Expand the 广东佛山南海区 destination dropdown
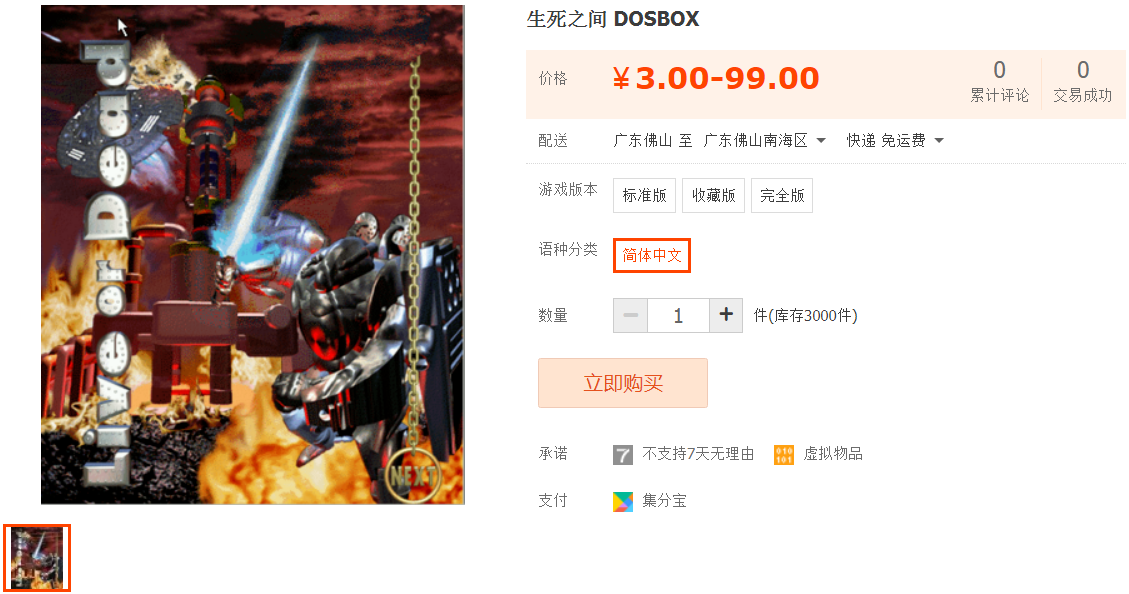This screenshot has width=1129, height=594. 765,140
